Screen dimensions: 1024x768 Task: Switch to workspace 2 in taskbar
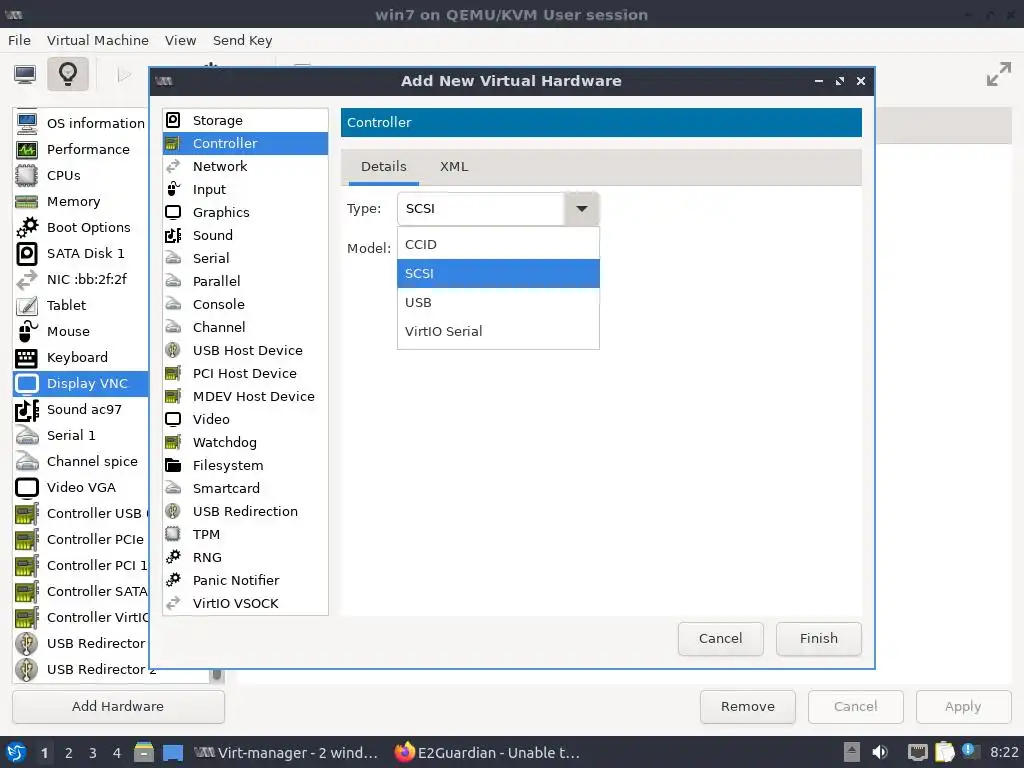tap(69, 753)
